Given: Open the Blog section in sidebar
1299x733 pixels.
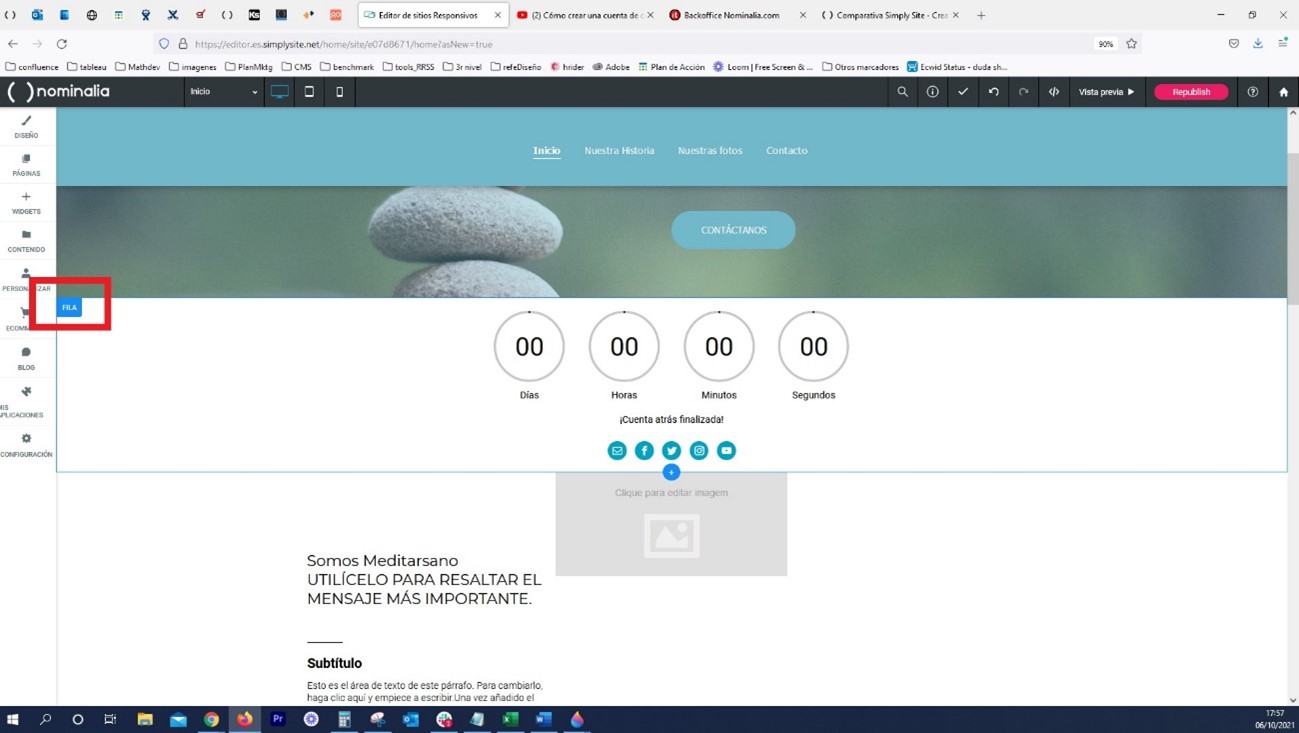Looking at the screenshot, I should [26, 358].
